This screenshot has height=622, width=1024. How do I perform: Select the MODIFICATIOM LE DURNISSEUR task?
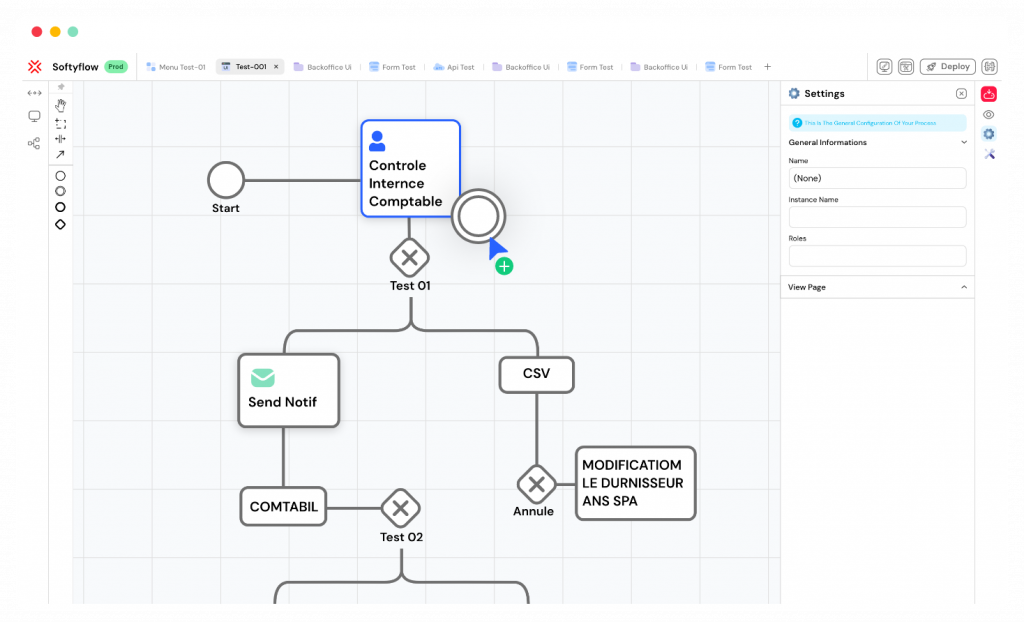(635, 483)
